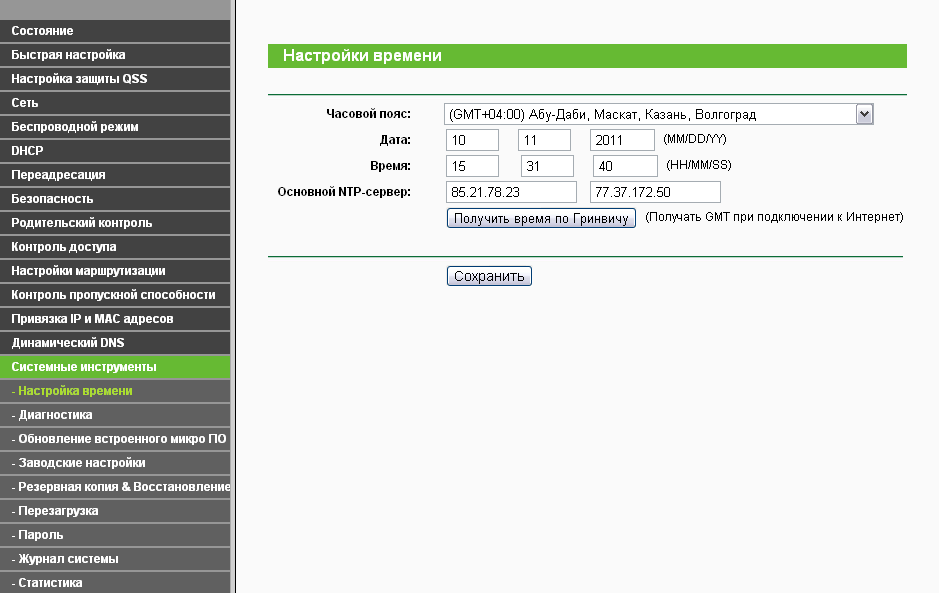Select the primary NTP server field 85.21.78.23
Viewport: 939px width, 593px height.
point(512,192)
